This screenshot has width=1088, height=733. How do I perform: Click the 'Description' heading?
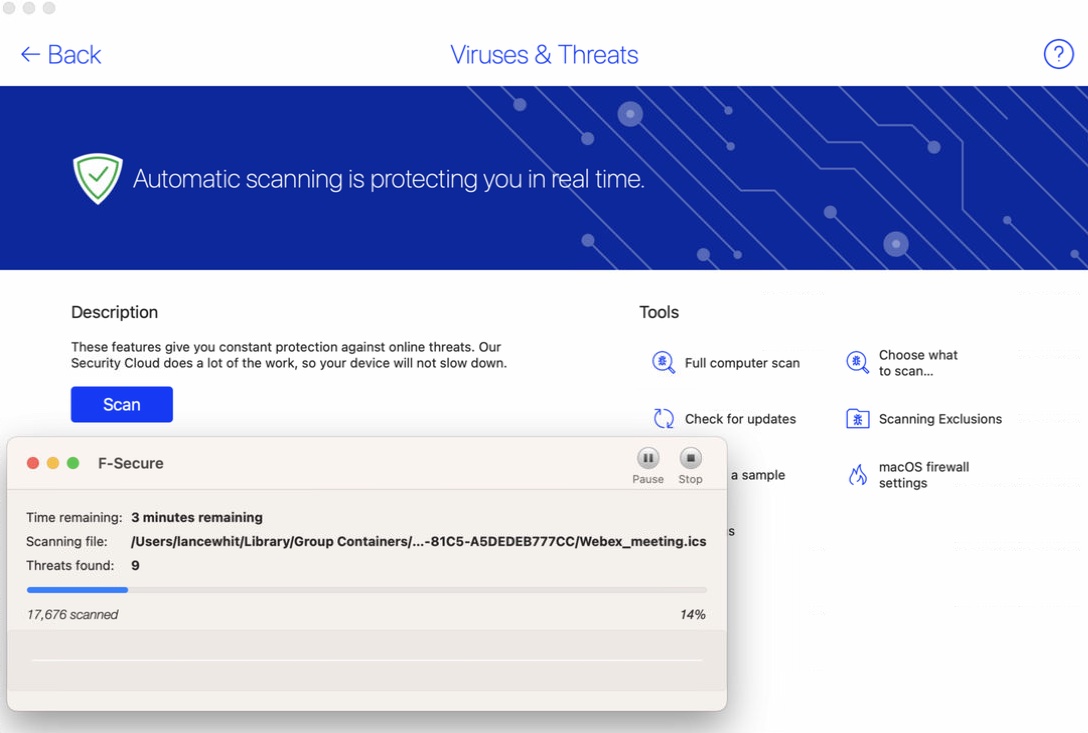tap(114, 312)
